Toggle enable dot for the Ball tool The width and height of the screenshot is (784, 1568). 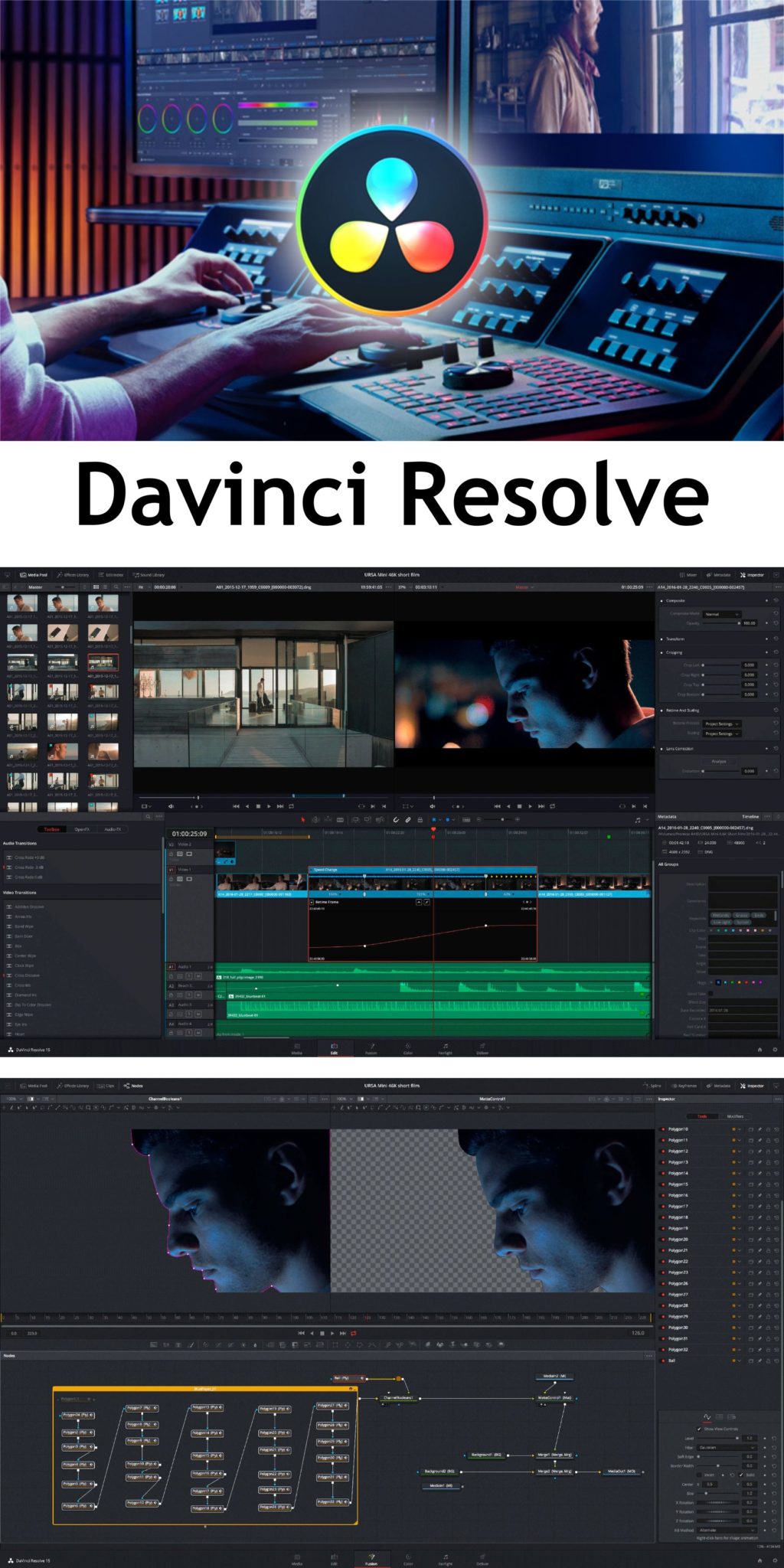point(663,1361)
